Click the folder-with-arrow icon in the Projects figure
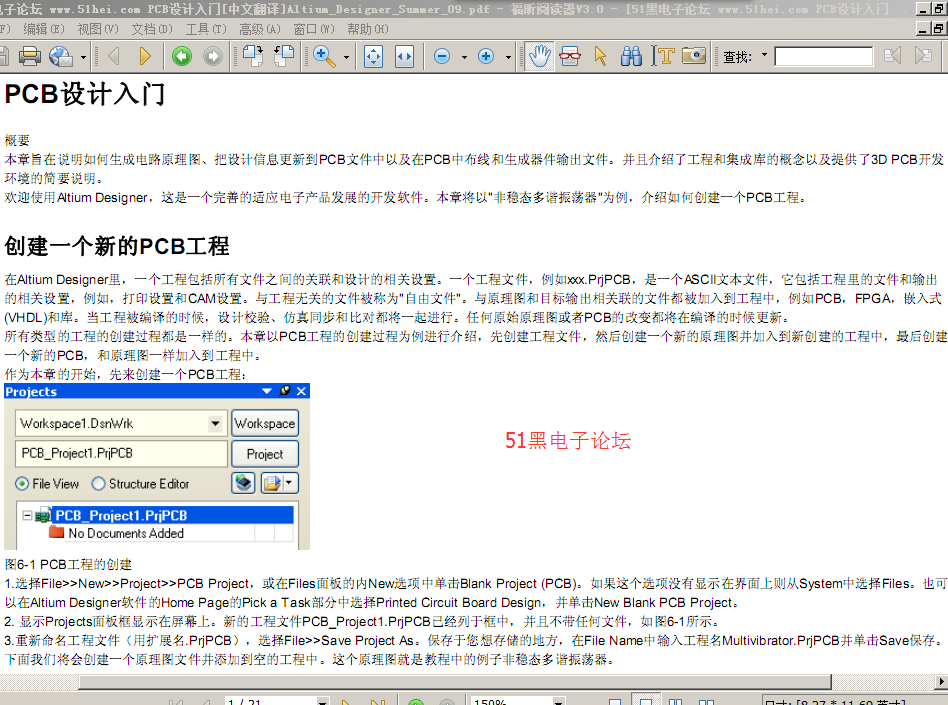Screen dimensions: 948x705 click(272, 483)
